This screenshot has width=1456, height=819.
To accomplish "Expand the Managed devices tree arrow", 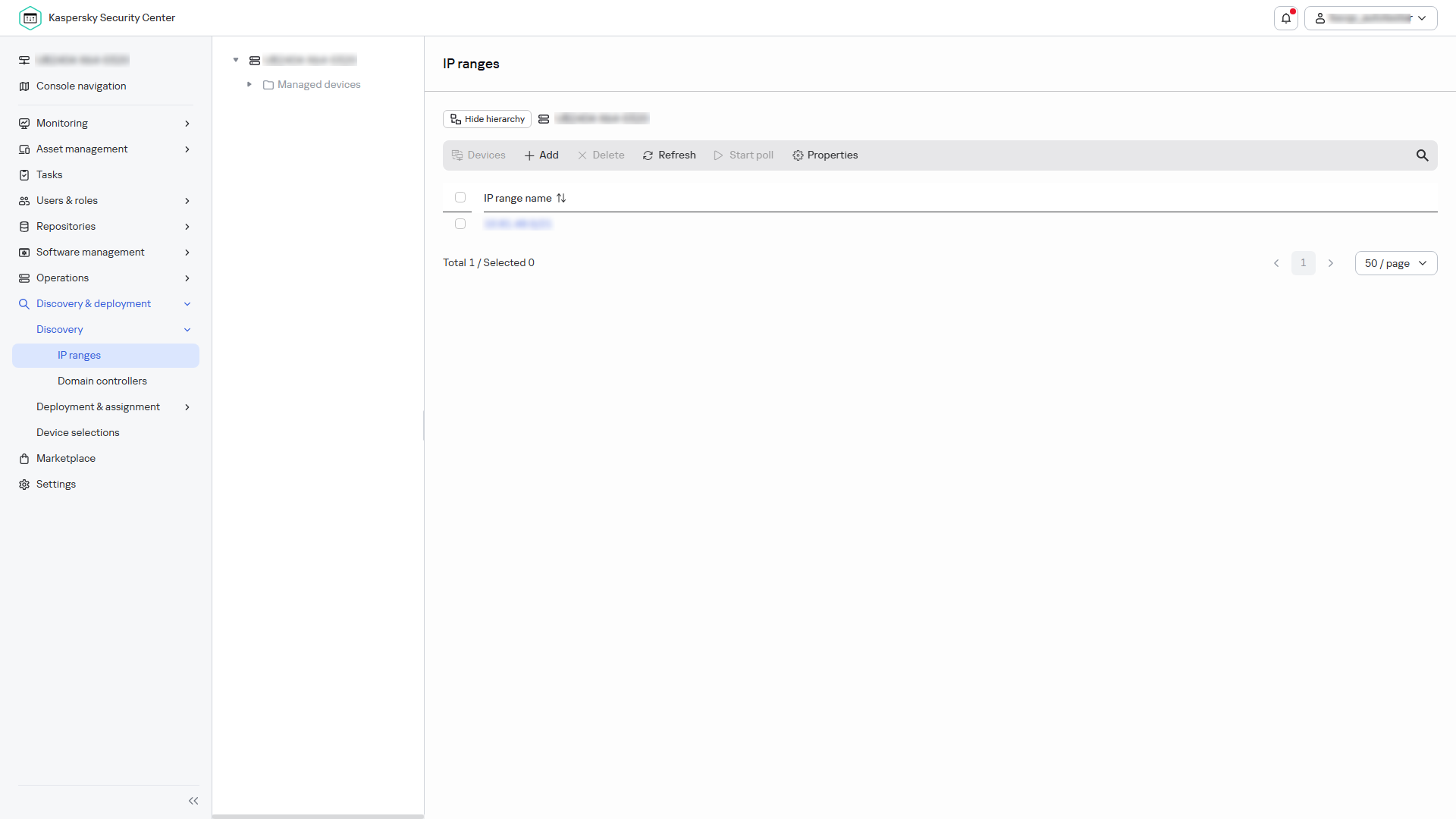I will (x=249, y=84).
